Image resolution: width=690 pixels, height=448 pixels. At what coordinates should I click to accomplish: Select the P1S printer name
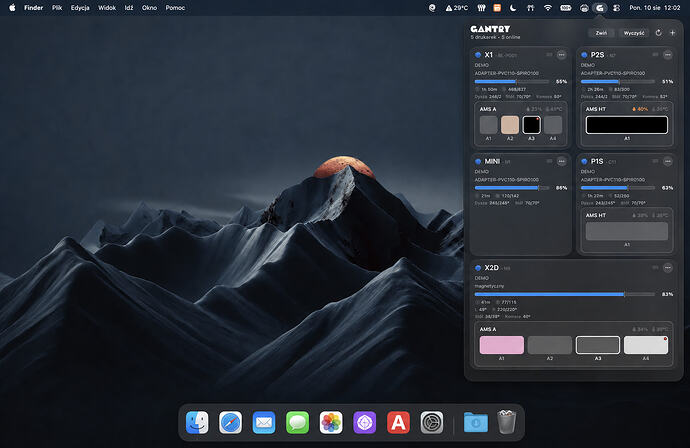(x=597, y=162)
